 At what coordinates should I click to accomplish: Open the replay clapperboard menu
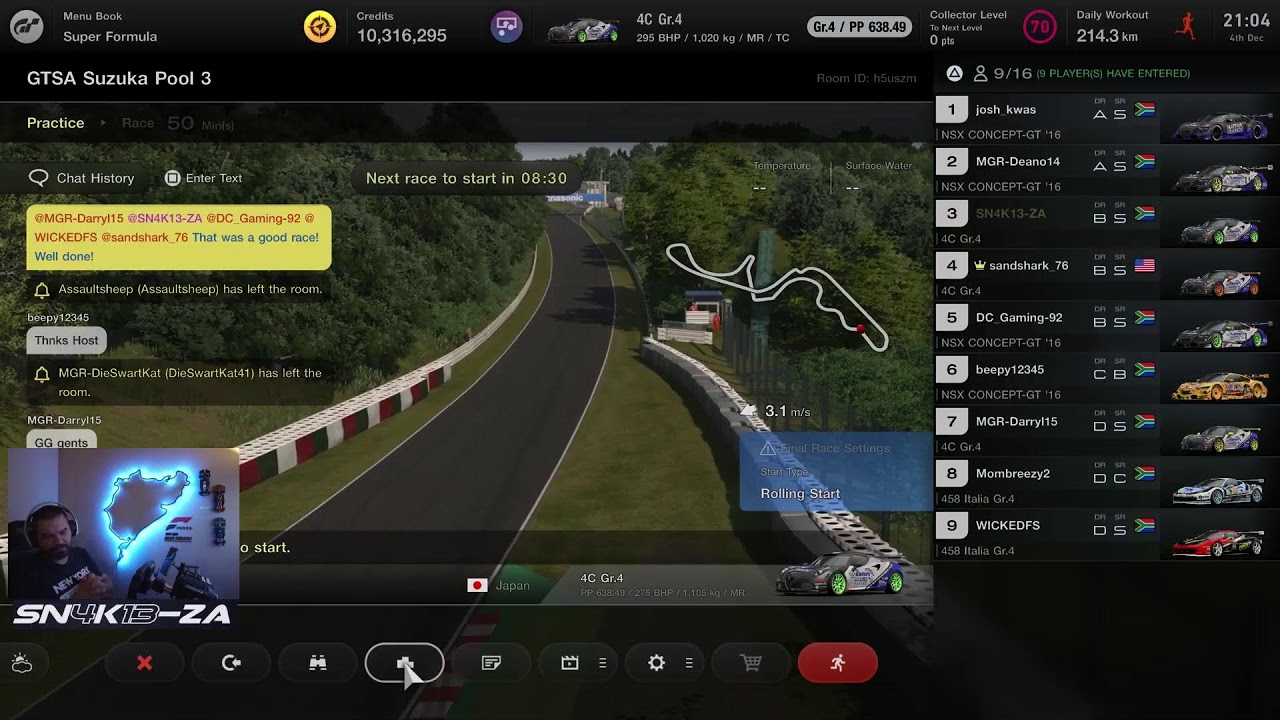click(x=577, y=663)
